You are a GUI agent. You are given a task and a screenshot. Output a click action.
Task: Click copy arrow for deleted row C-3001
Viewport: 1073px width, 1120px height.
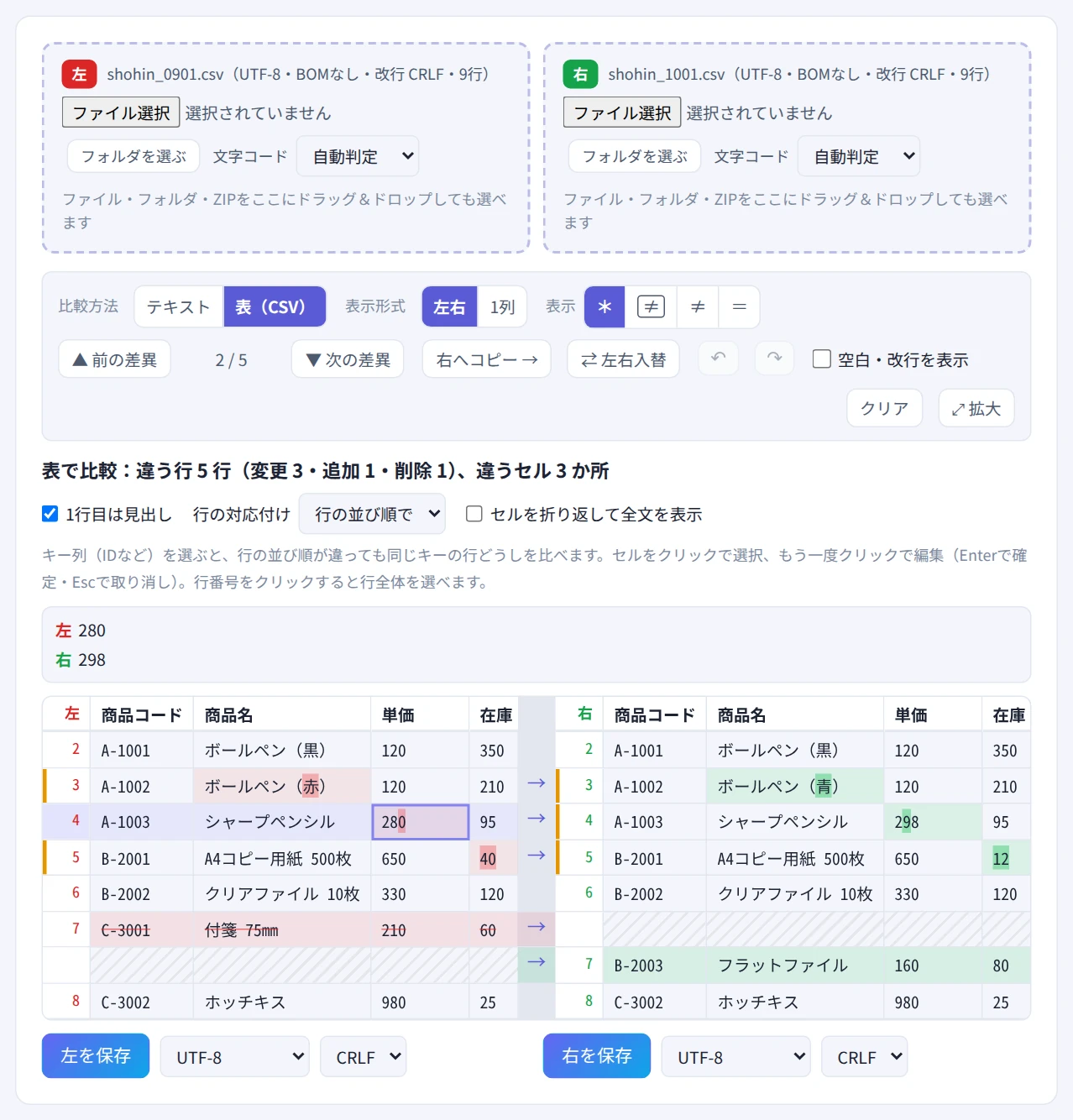[x=536, y=927]
